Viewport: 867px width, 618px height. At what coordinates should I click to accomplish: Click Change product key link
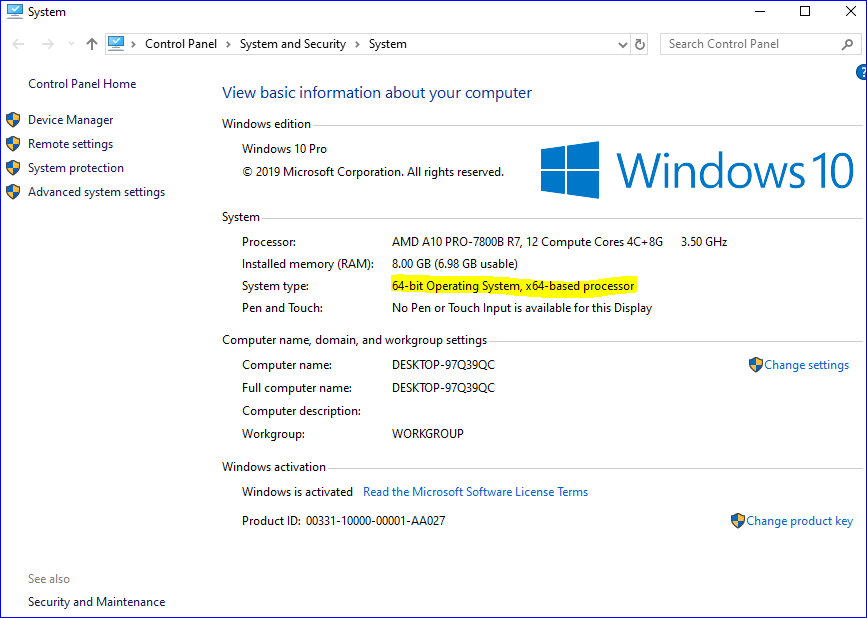pyautogui.click(x=800, y=521)
